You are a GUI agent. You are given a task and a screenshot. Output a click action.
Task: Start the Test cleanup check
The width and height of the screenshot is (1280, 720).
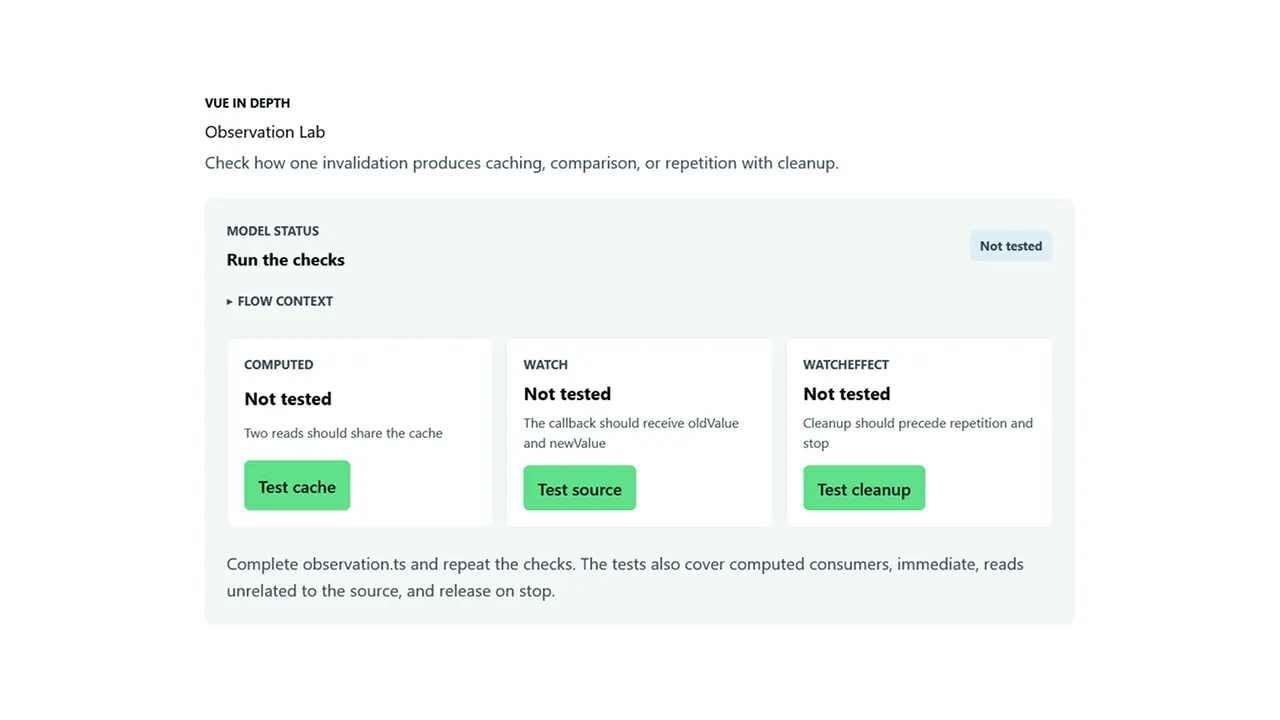(x=864, y=489)
